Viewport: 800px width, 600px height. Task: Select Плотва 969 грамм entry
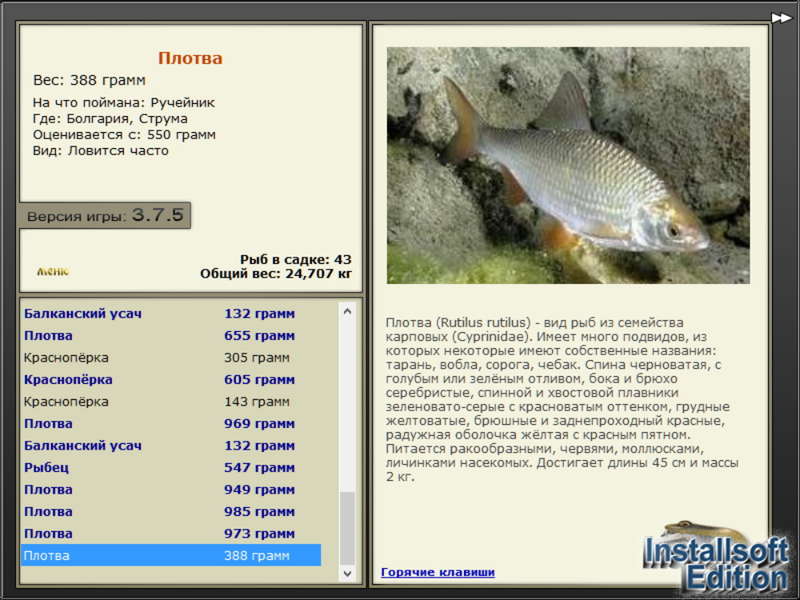(x=171, y=423)
